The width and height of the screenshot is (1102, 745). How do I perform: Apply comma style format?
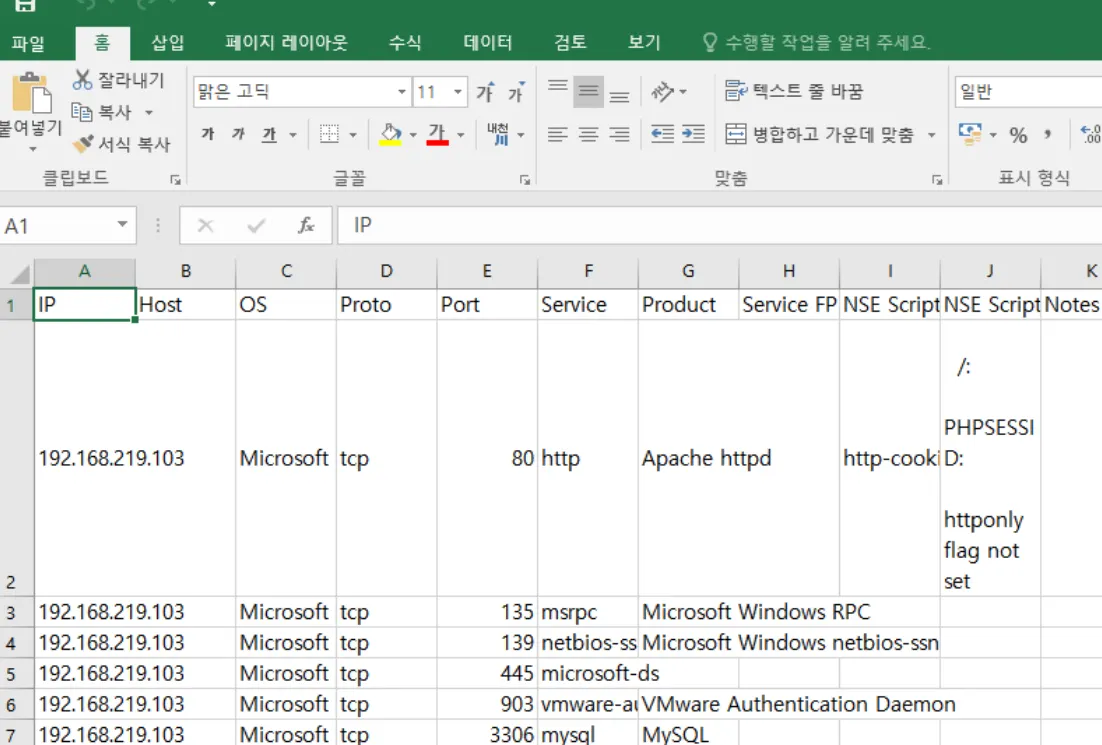(x=1048, y=135)
